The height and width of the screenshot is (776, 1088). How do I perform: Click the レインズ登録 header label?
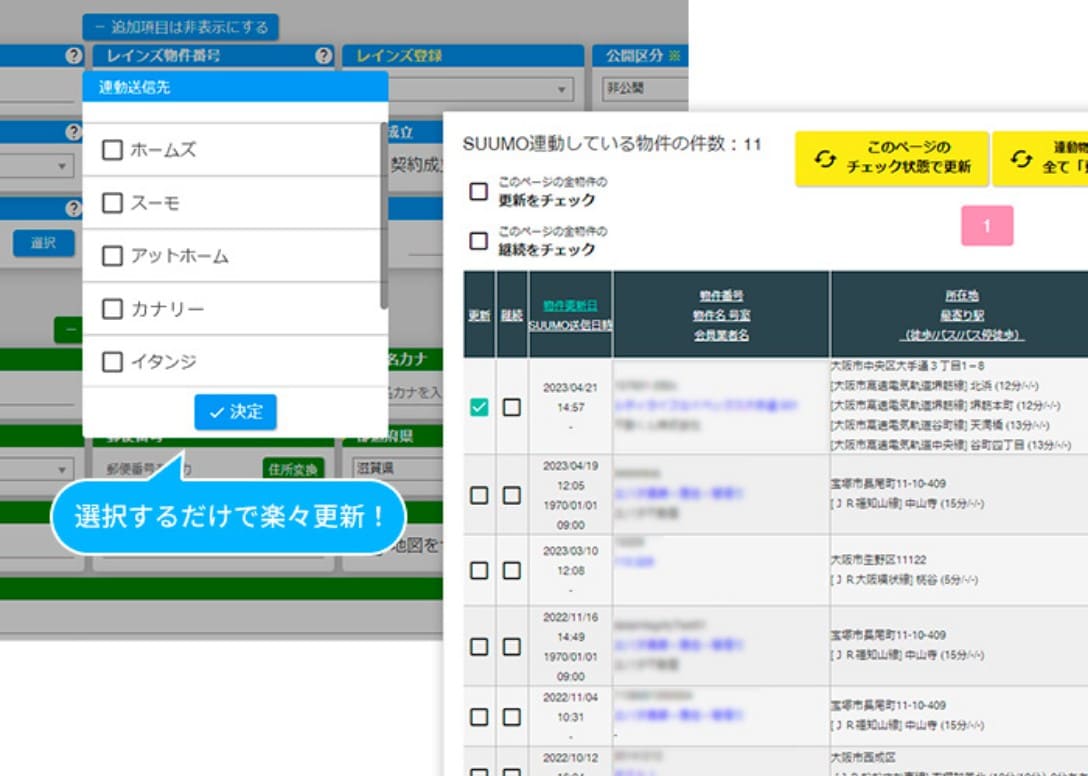(399, 56)
